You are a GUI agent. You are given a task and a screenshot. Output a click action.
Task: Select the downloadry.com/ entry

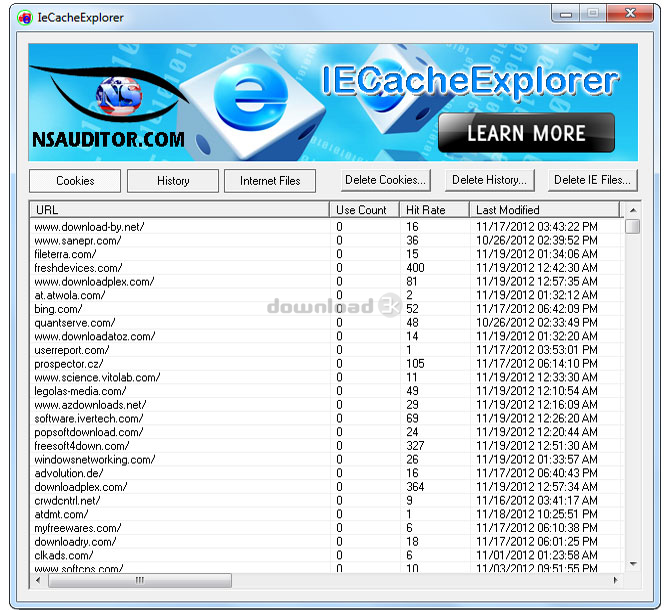327,541
